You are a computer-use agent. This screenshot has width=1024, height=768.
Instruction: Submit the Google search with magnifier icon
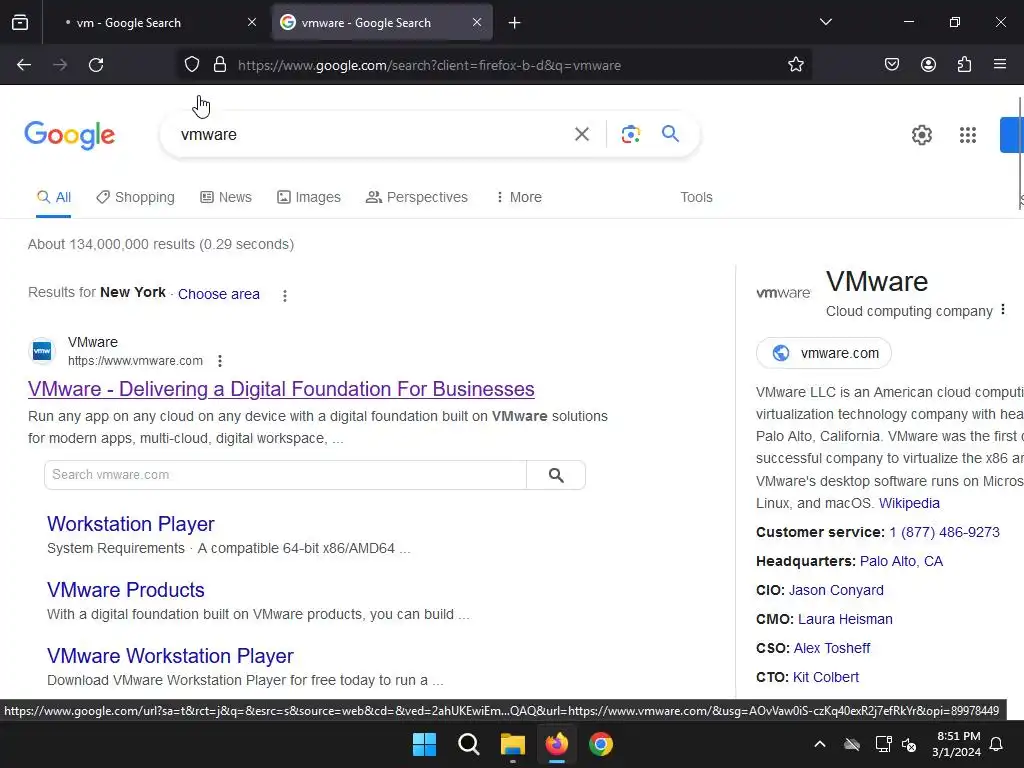[670, 134]
